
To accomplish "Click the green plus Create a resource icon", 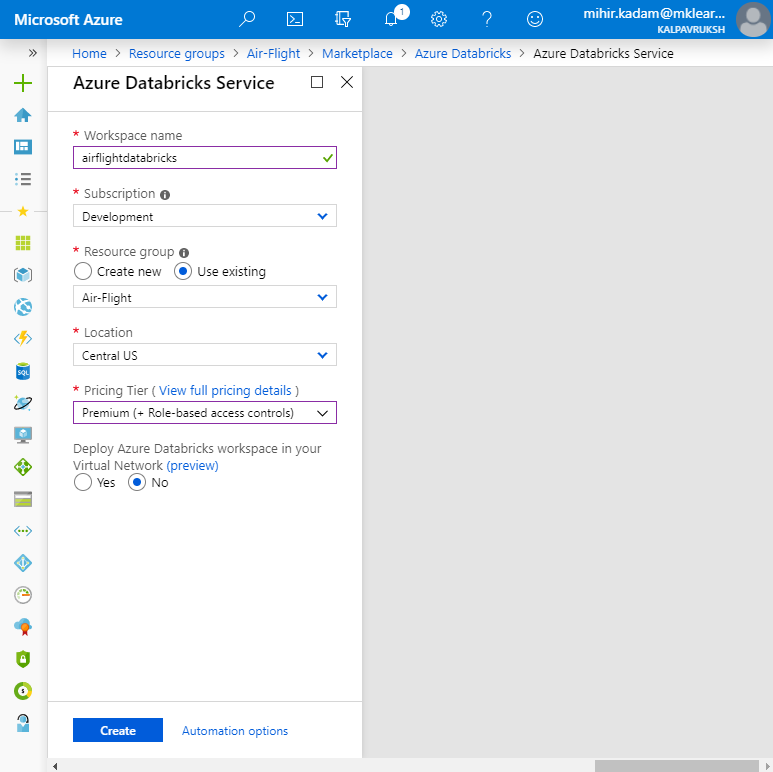I will click(x=23, y=83).
